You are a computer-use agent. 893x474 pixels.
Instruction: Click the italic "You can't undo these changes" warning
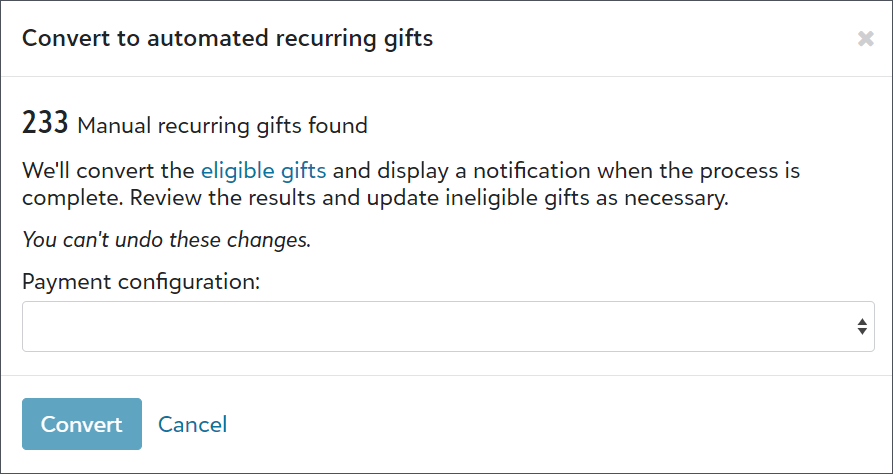pyautogui.click(x=166, y=240)
